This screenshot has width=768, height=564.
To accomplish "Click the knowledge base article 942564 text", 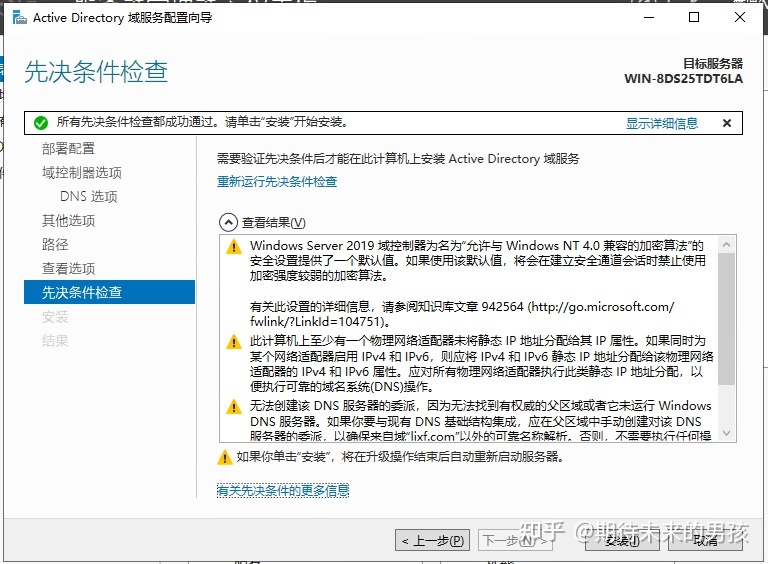I will coord(503,307).
